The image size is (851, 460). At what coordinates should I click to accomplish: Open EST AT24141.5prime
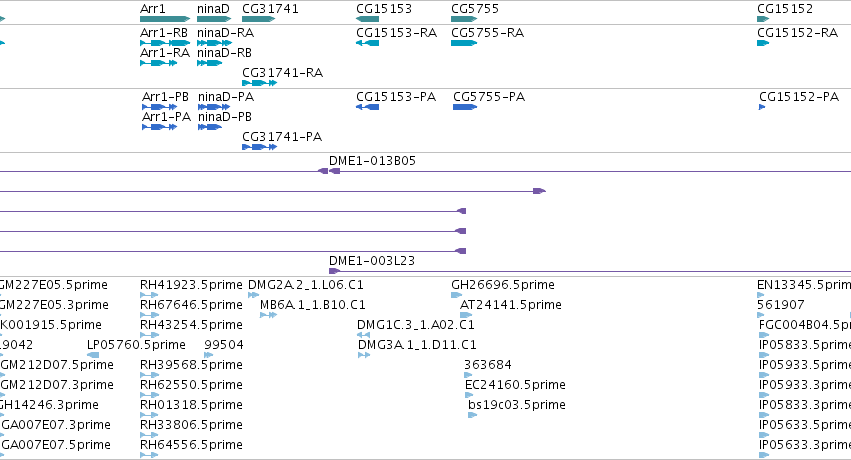coord(511,305)
